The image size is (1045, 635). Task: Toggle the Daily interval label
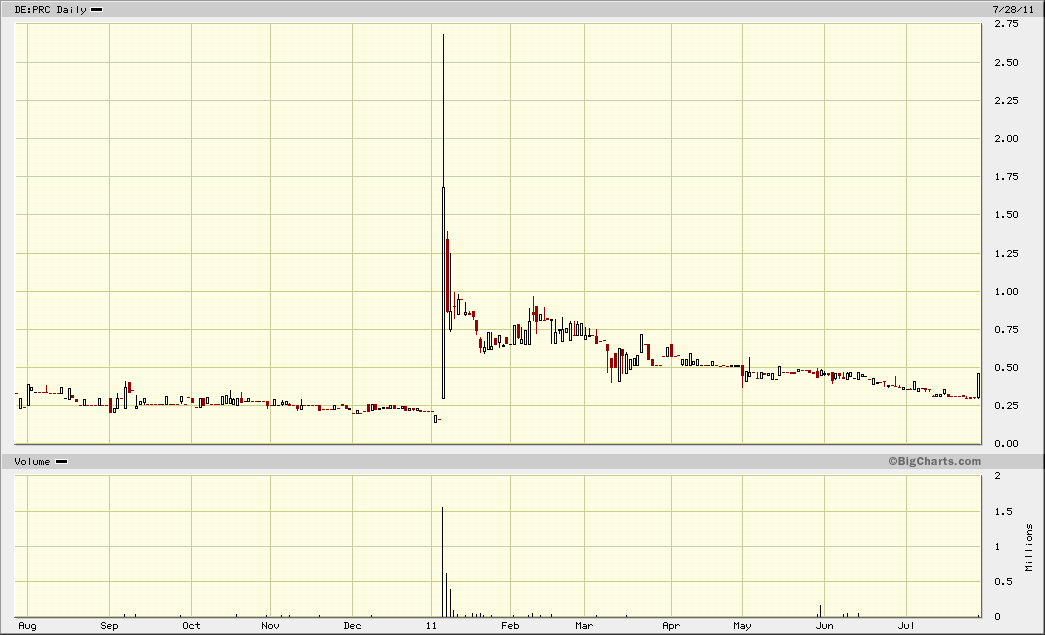click(70, 9)
